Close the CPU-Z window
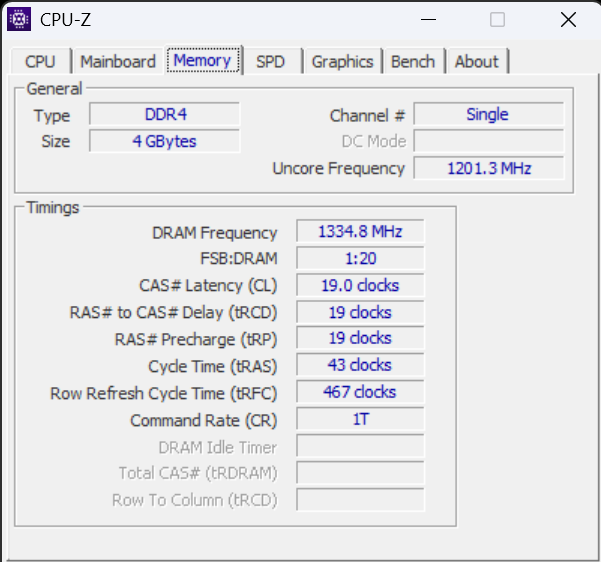This screenshot has width=601, height=562. click(568, 19)
